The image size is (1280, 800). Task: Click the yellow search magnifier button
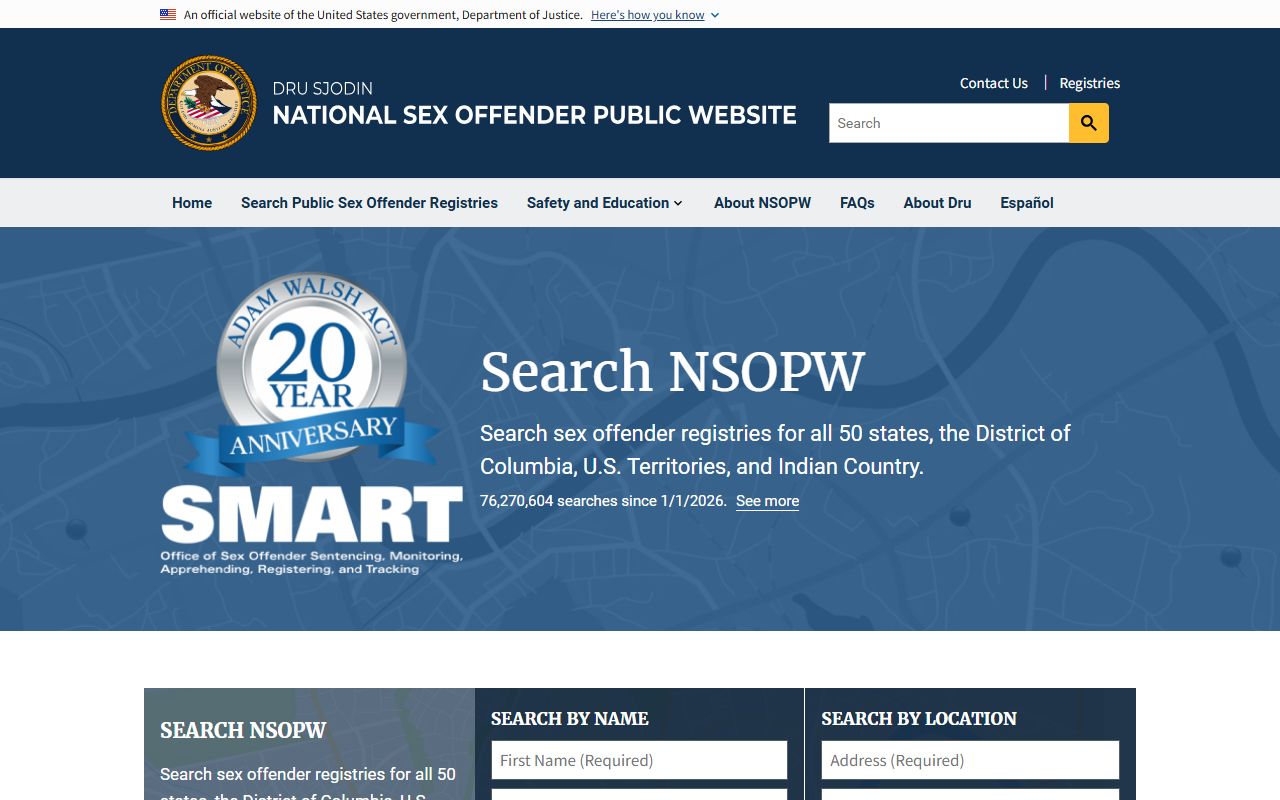1089,123
